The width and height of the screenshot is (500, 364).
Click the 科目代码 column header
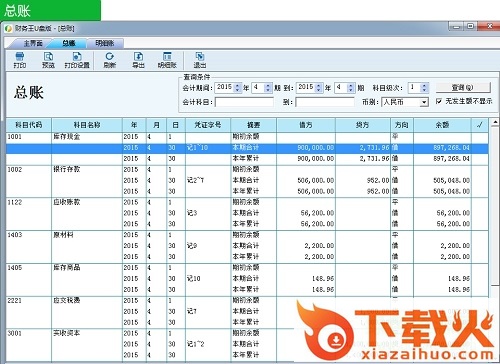29,125
